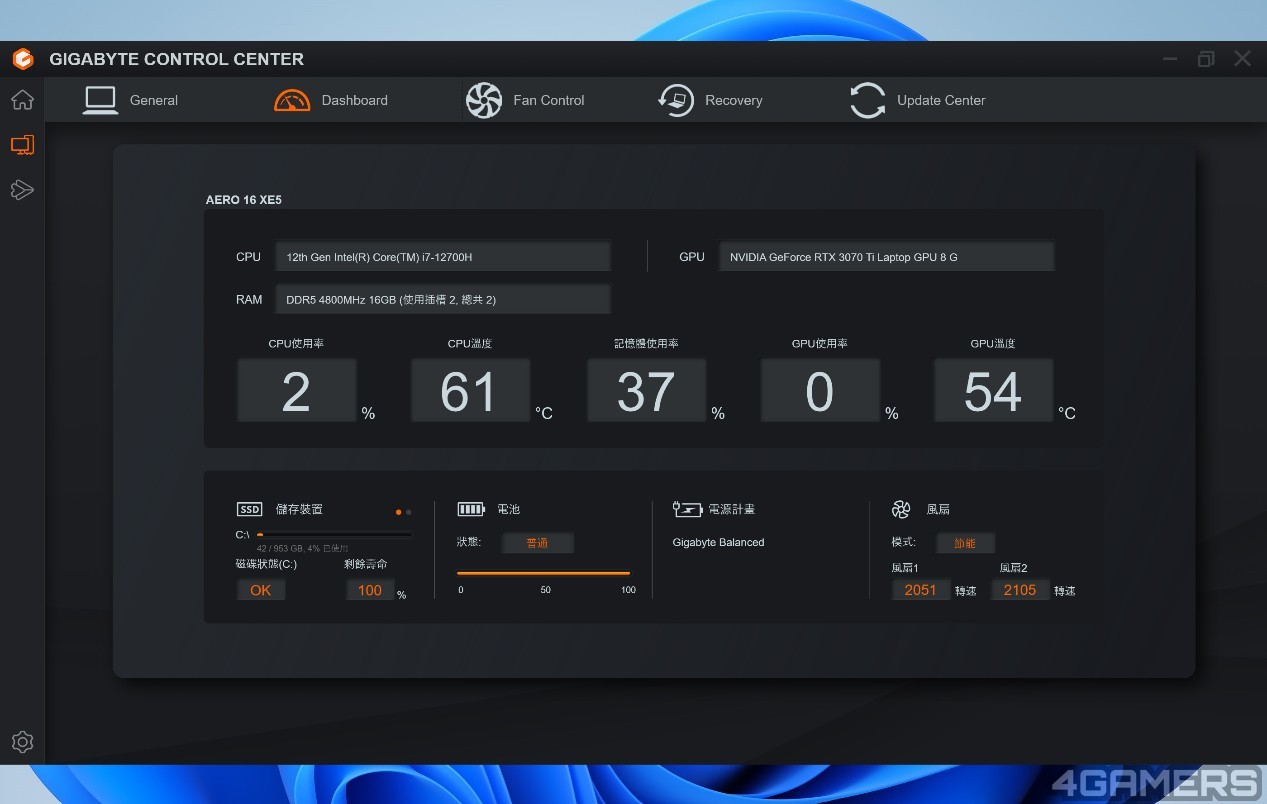This screenshot has height=804, width=1267.
Task: Open the Fan Control tab
Action: pyautogui.click(x=525, y=100)
